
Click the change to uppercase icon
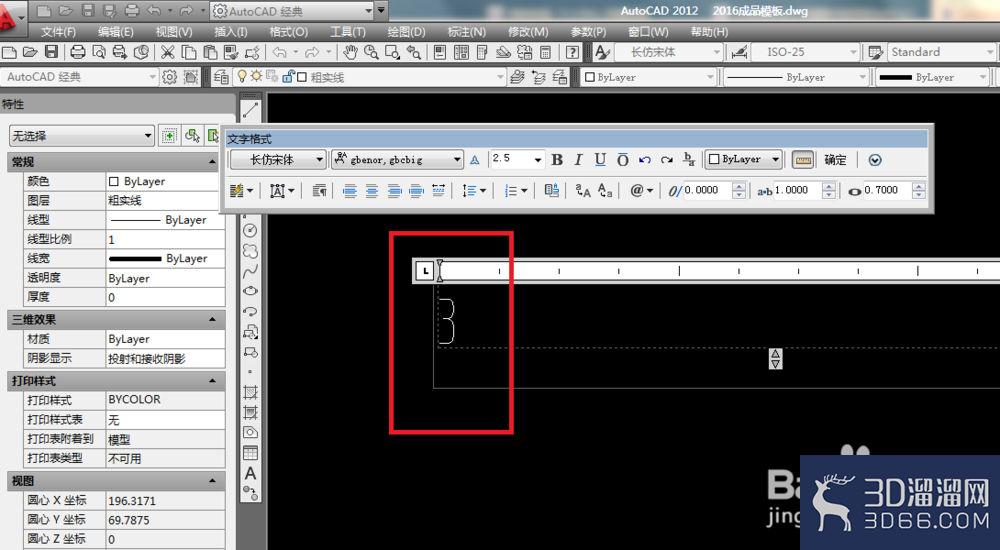click(583, 190)
